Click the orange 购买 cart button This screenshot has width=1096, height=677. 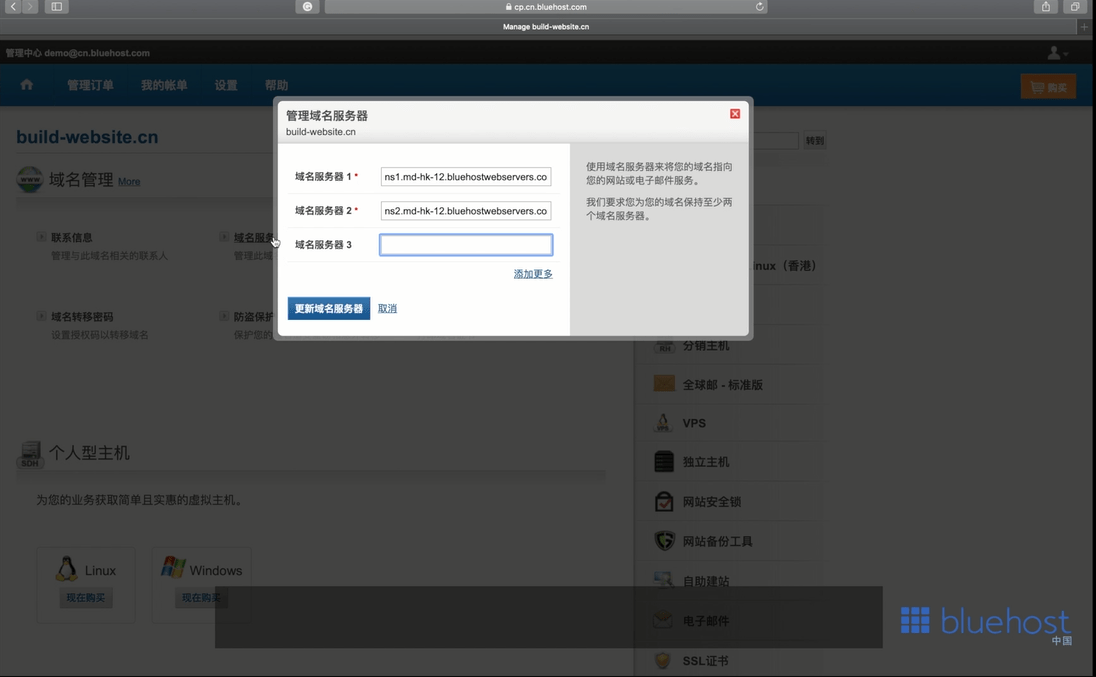tap(1048, 87)
